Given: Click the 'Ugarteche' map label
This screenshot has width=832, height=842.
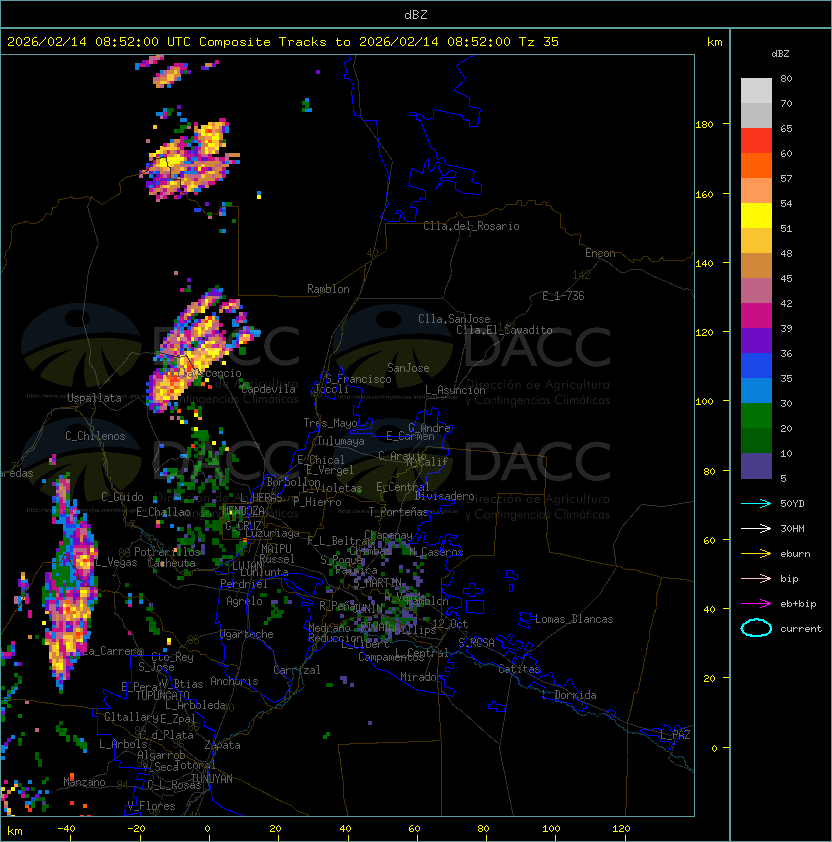Looking at the screenshot, I should click(247, 634).
